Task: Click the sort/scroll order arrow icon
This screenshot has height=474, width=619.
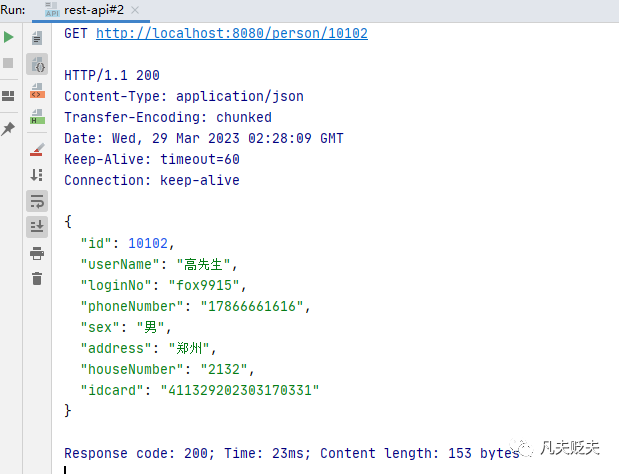Action: (x=37, y=175)
